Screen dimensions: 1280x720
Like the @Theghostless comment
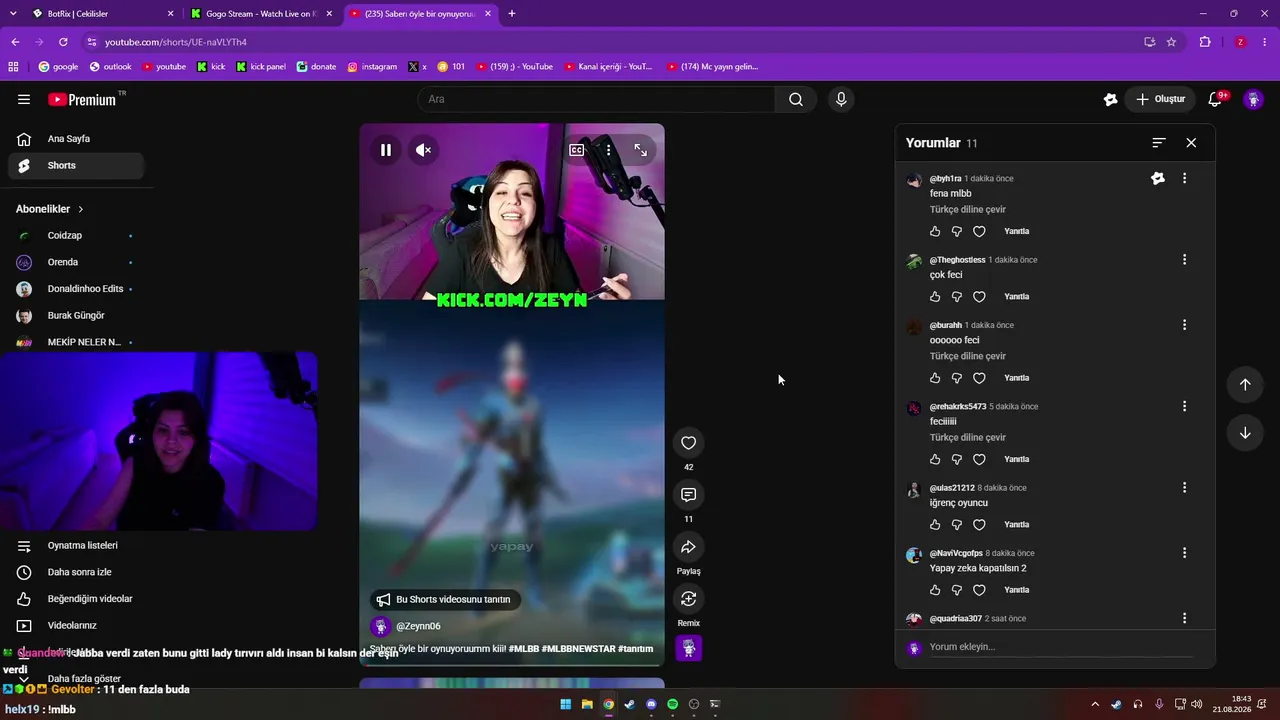click(x=935, y=297)
